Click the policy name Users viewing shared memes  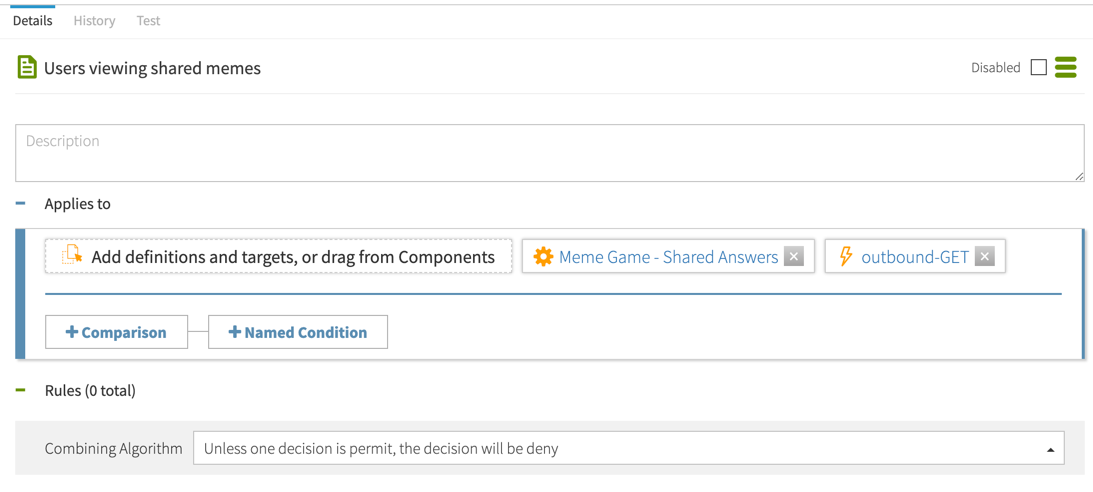(152, 68)
